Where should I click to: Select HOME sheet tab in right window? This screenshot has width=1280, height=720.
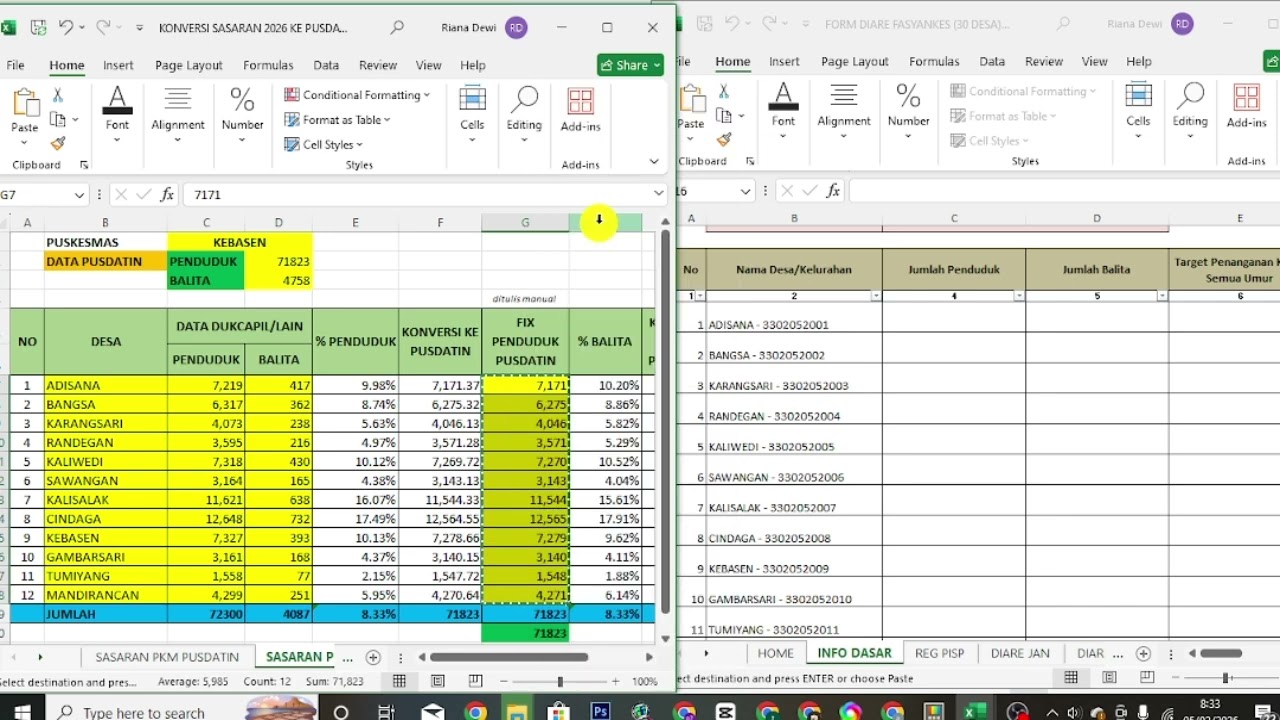[x=775, y=653]
